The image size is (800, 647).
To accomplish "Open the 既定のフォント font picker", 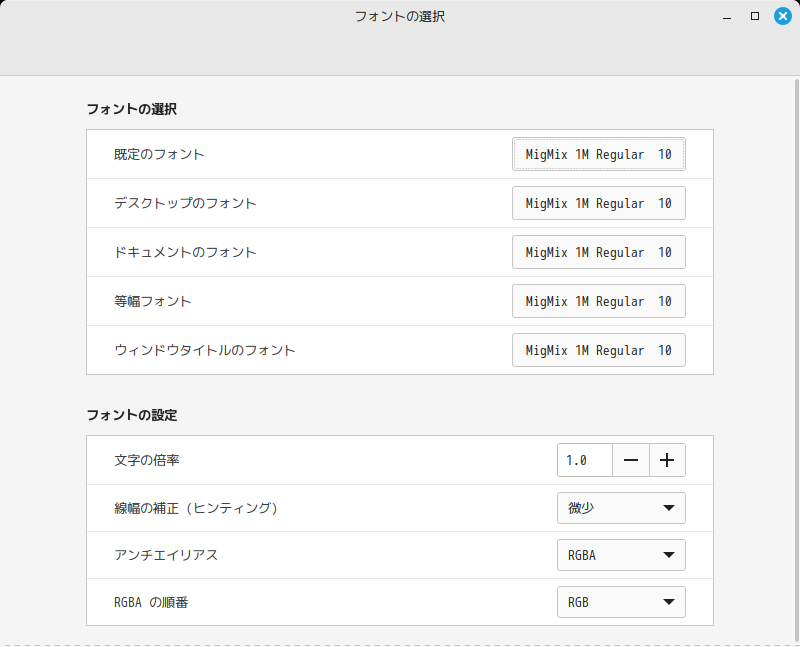I will [598, 154].
